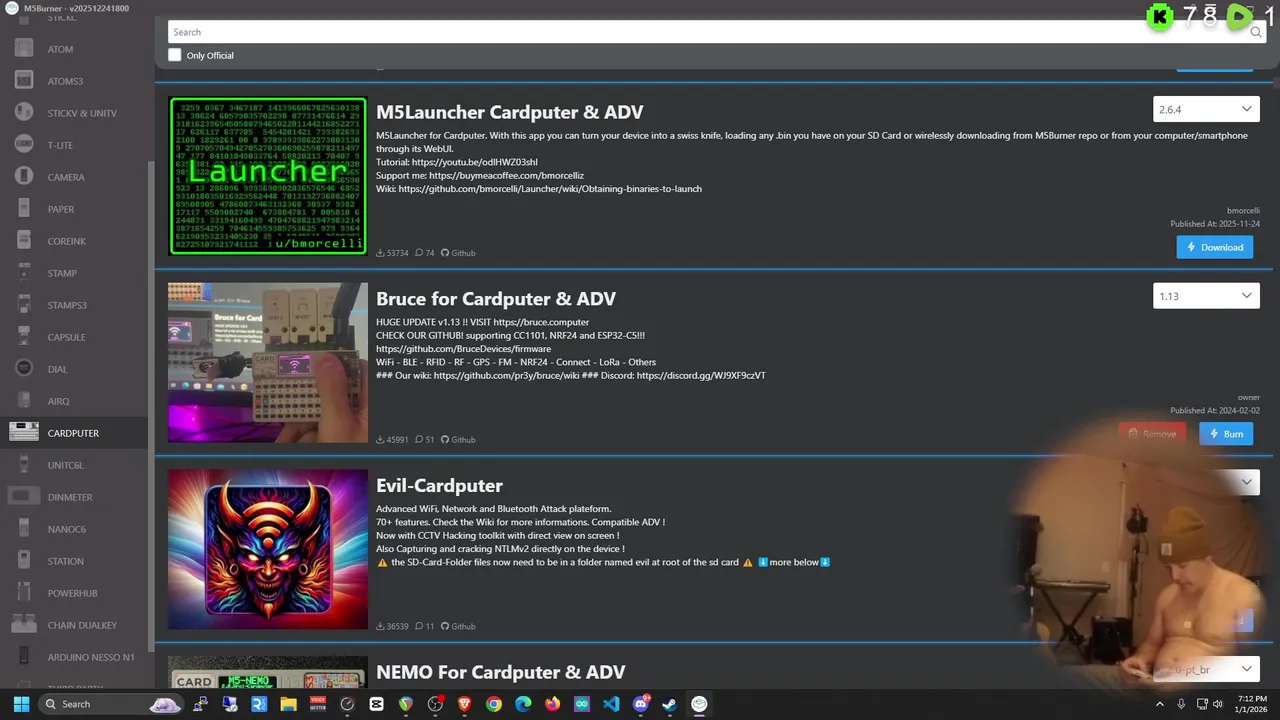This screenshot has height=720, width=1280.
Task: Expand Evil-Cardputer version dropdown arrow
Action: click(x=1247, y=482)
